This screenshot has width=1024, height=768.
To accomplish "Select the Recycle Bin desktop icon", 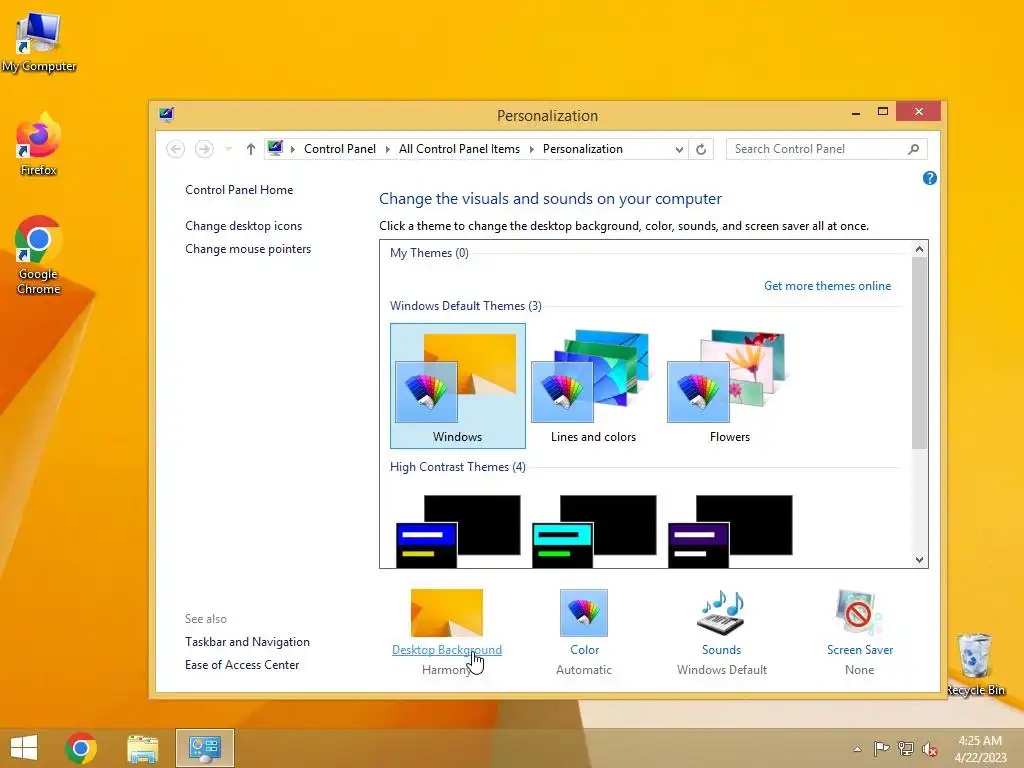I will [975, 664].
